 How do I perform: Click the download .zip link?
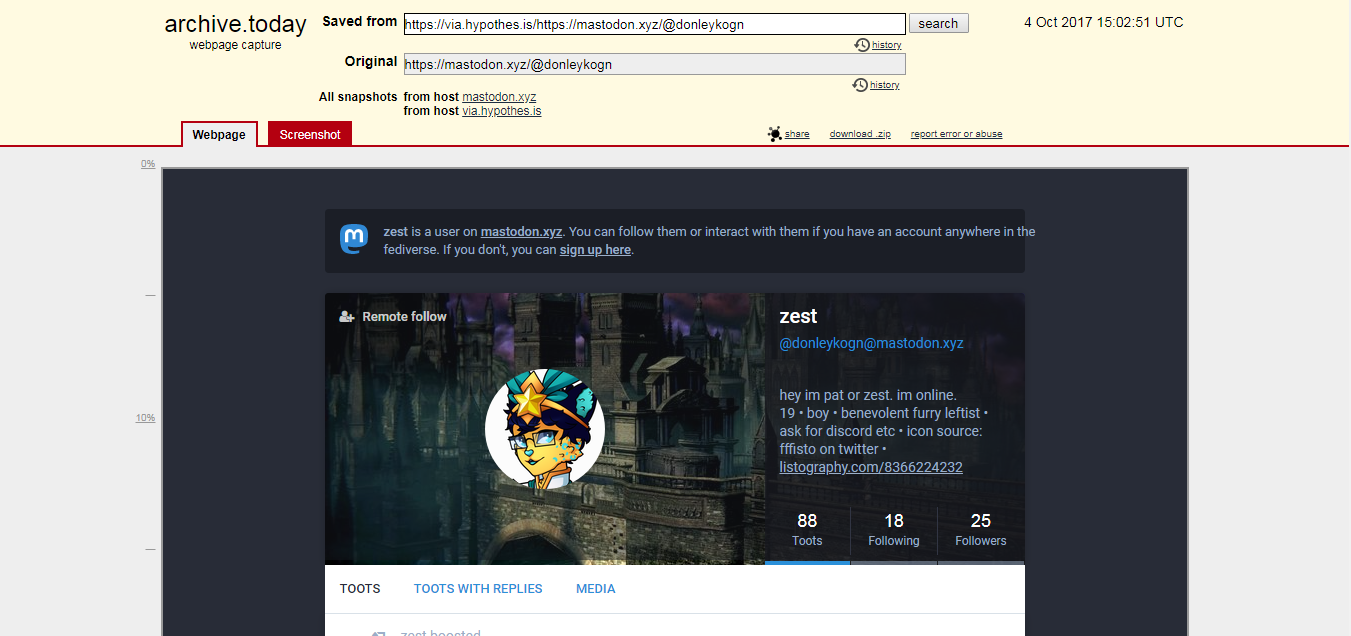pos(860,134)
